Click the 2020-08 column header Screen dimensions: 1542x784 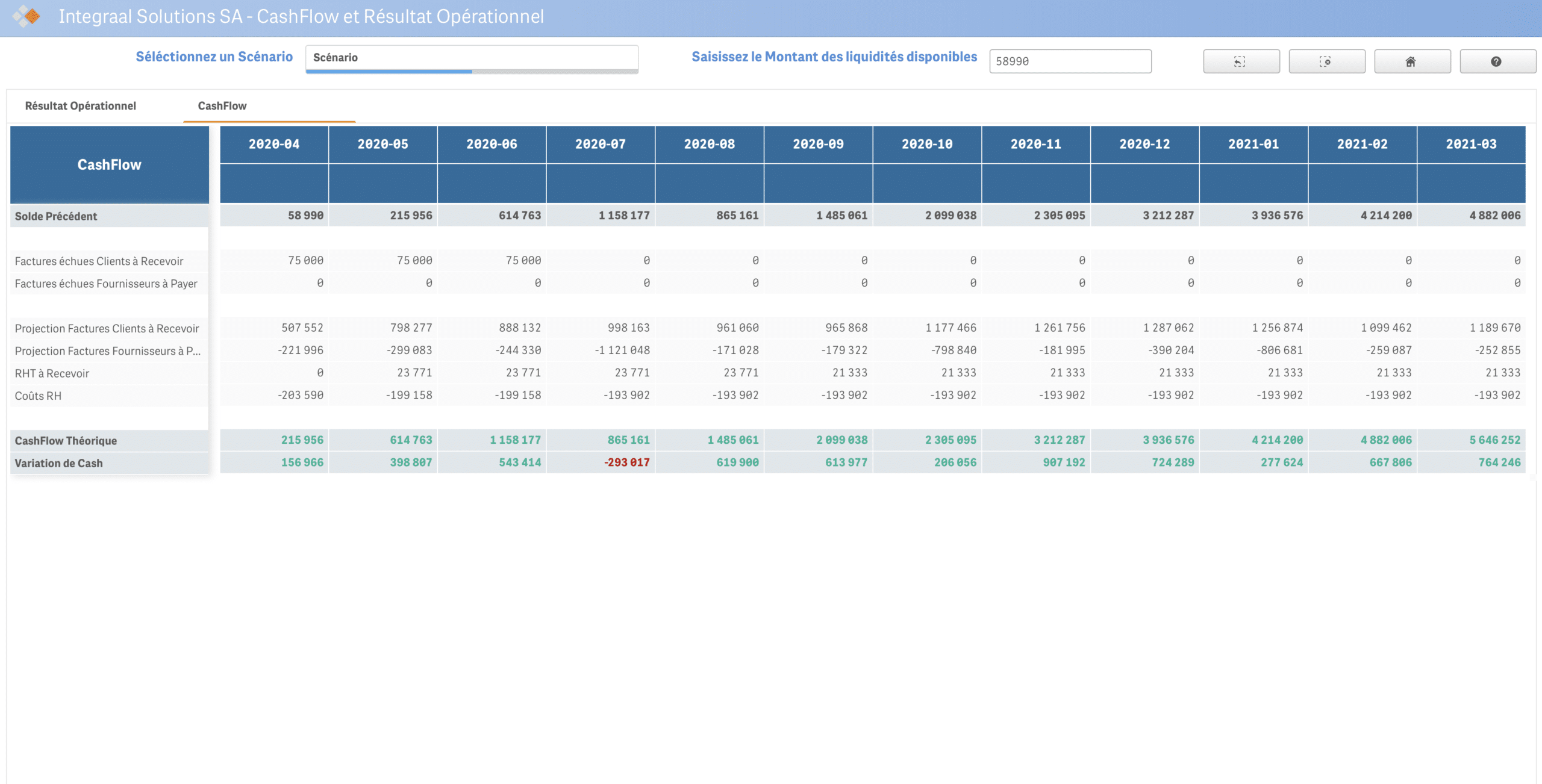[x=710, y=145]
